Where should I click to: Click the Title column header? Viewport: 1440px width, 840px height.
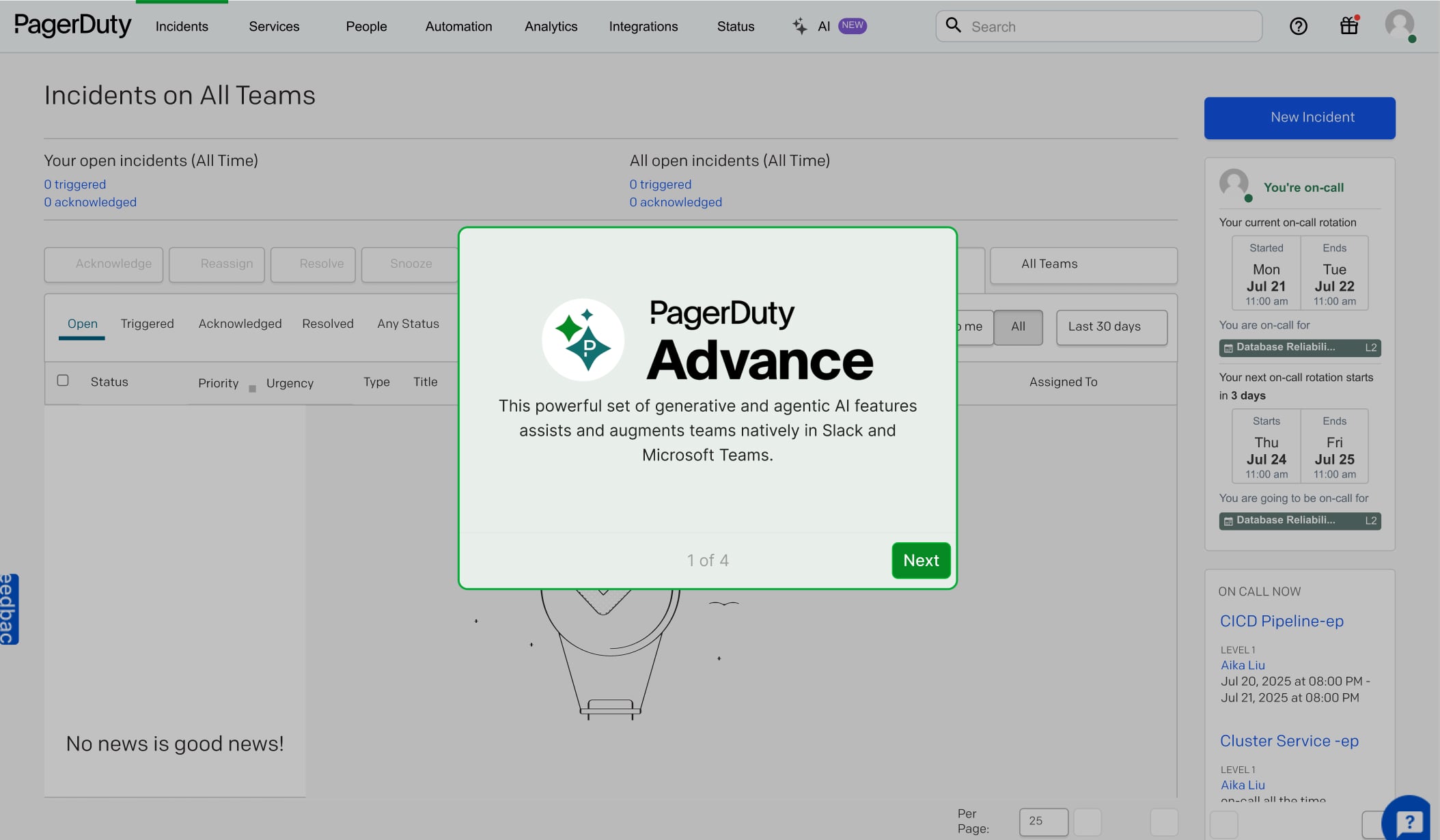click(x=425, y=382)
